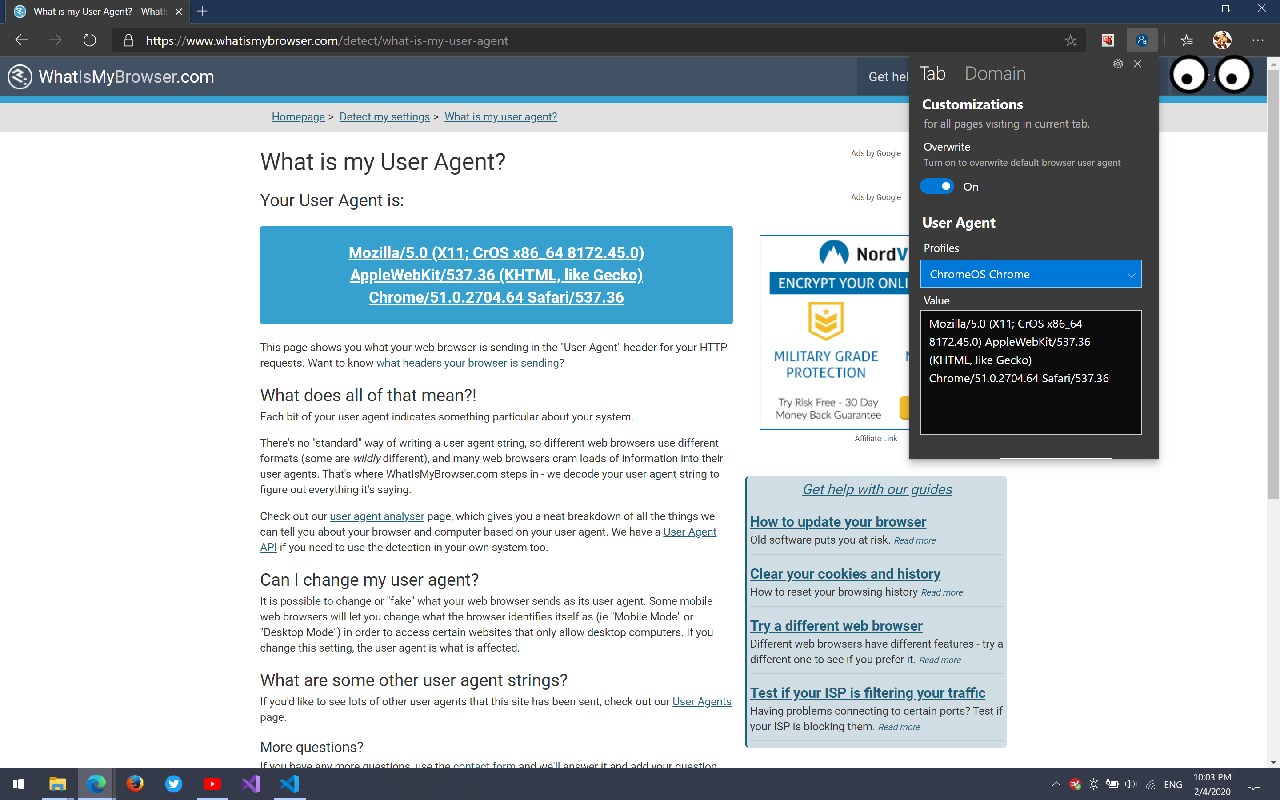Click the Homepage breadcrumb link
The image size is (1280, 800).
298,117
